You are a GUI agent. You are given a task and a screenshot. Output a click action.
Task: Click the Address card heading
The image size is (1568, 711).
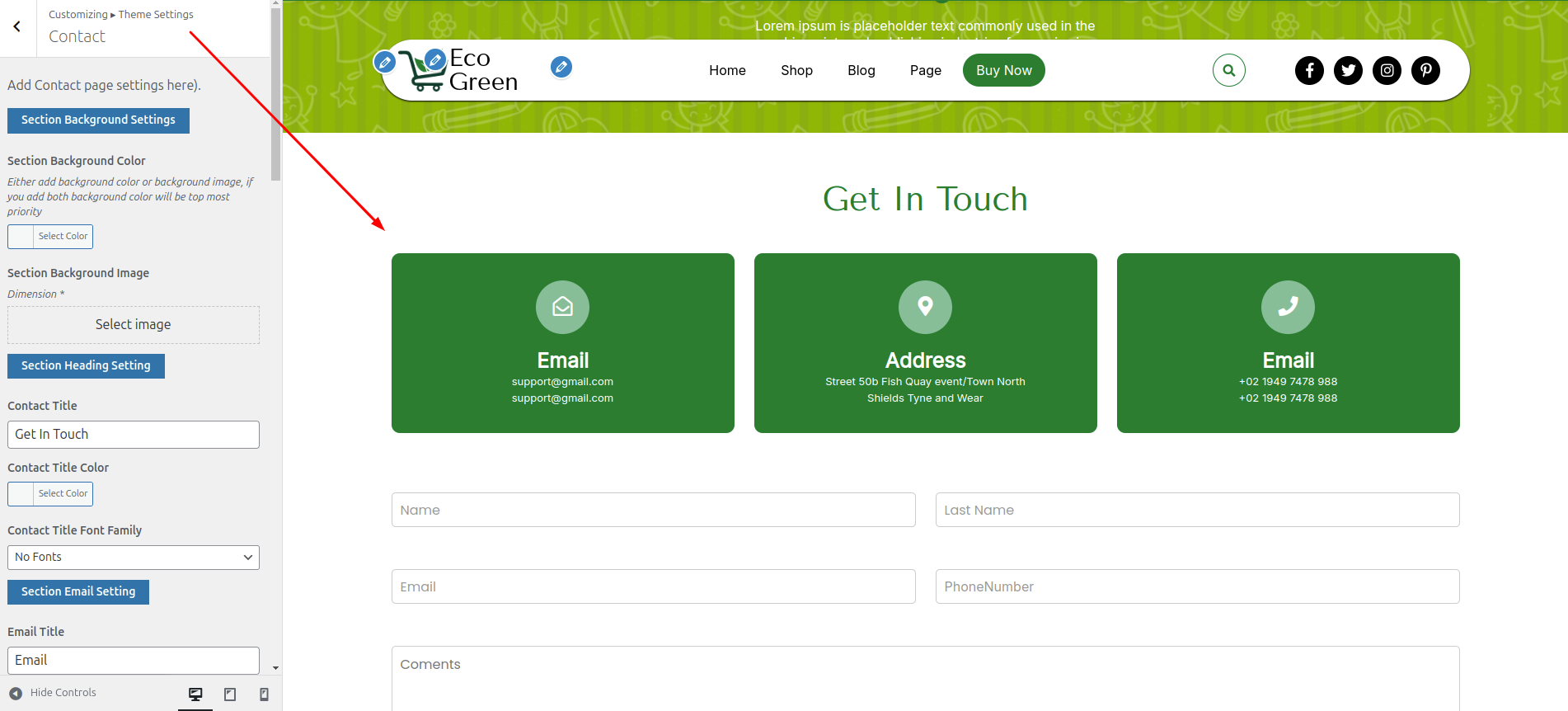point(925,360)
